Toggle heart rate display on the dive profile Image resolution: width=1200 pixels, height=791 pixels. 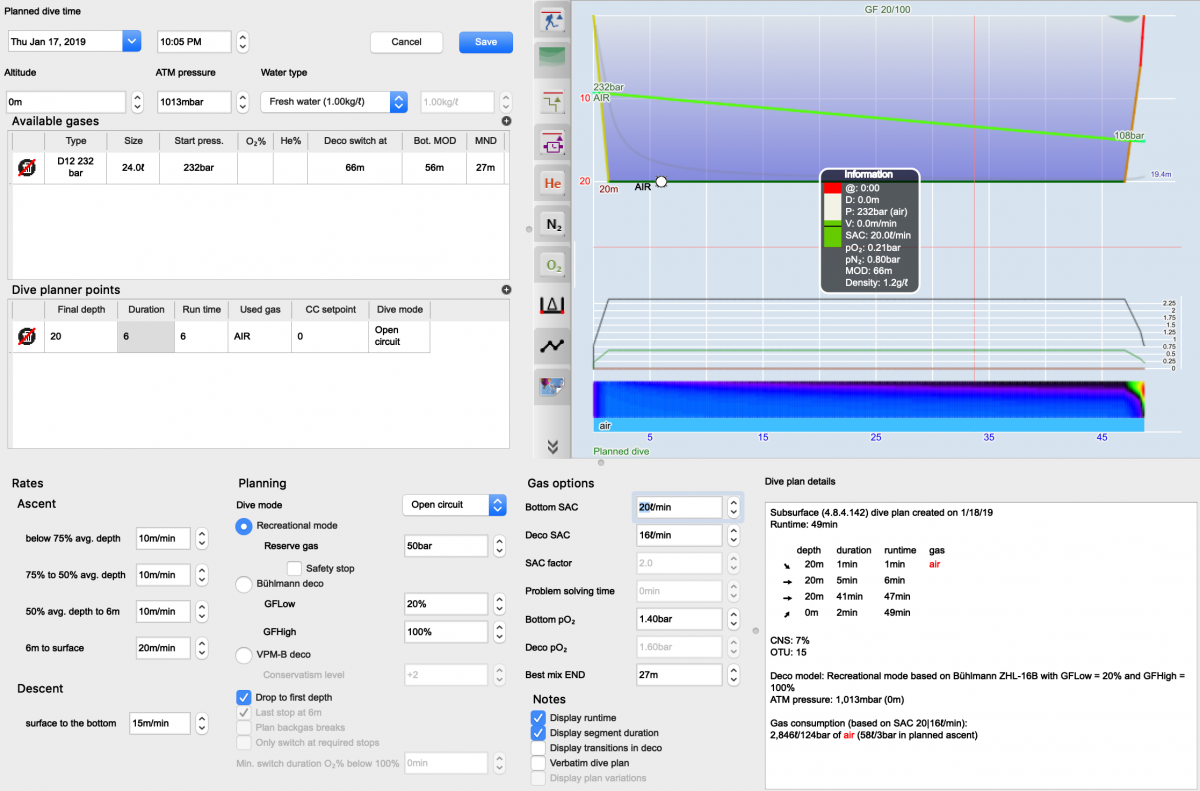[552, 346]
